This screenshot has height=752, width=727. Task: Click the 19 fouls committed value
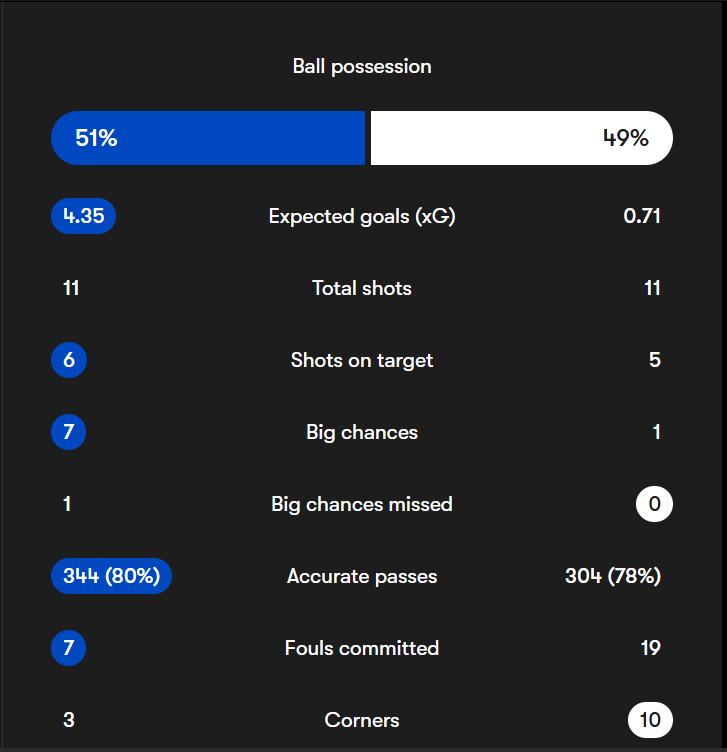(651, 648)
